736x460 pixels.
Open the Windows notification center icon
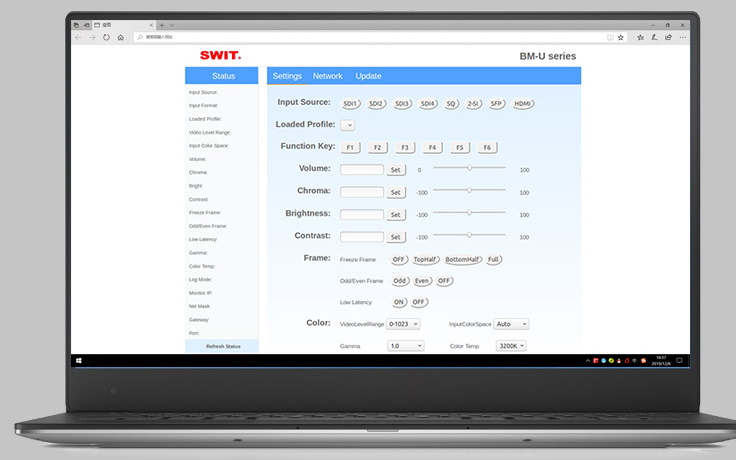point(679,360)
